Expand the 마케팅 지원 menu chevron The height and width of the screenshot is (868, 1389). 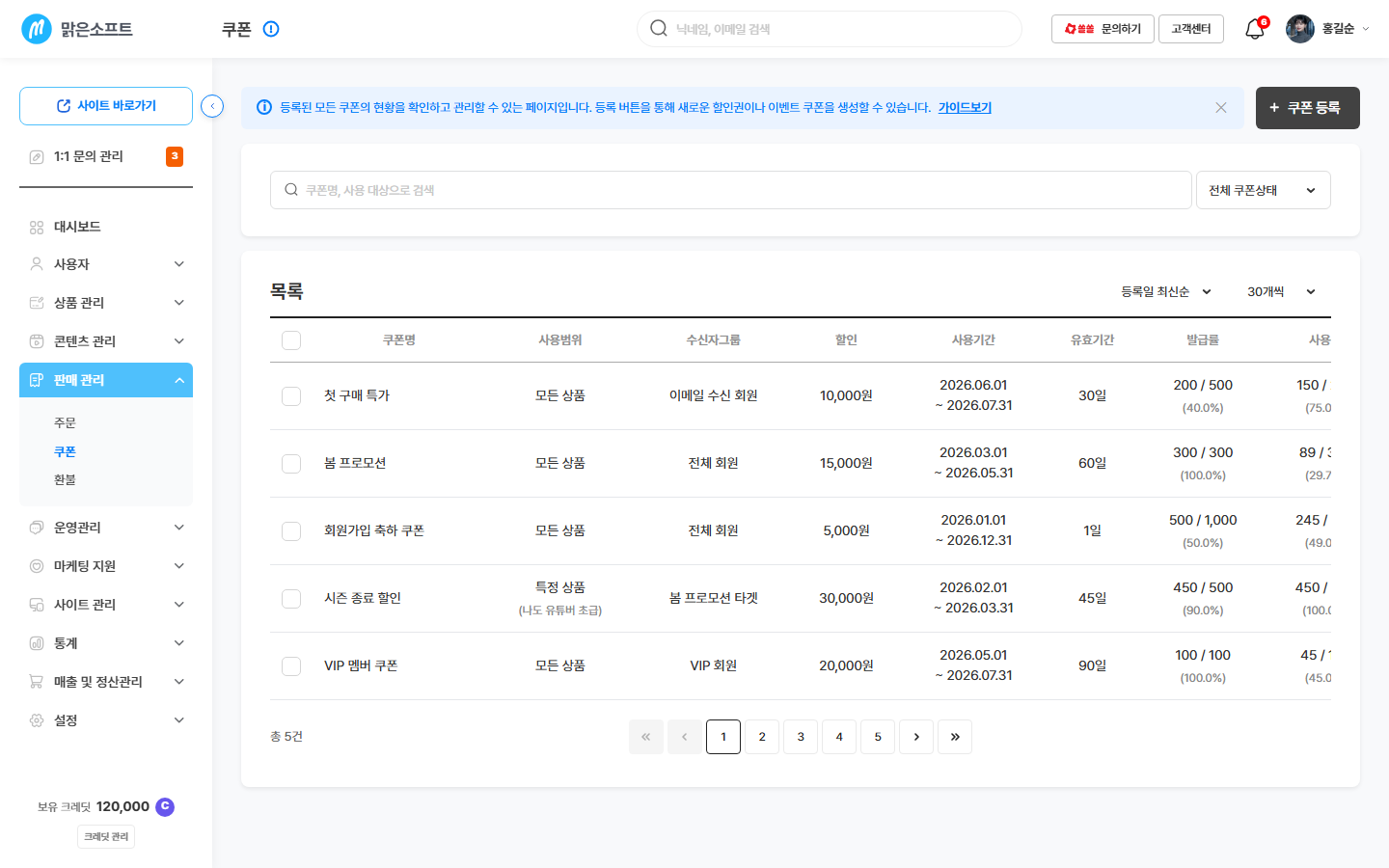coord(179,566)
